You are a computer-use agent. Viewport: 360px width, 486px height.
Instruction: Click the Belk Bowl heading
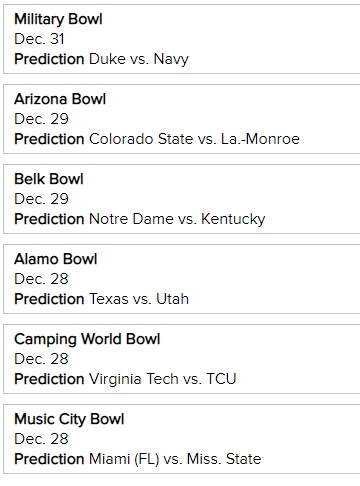click(49, 179)
